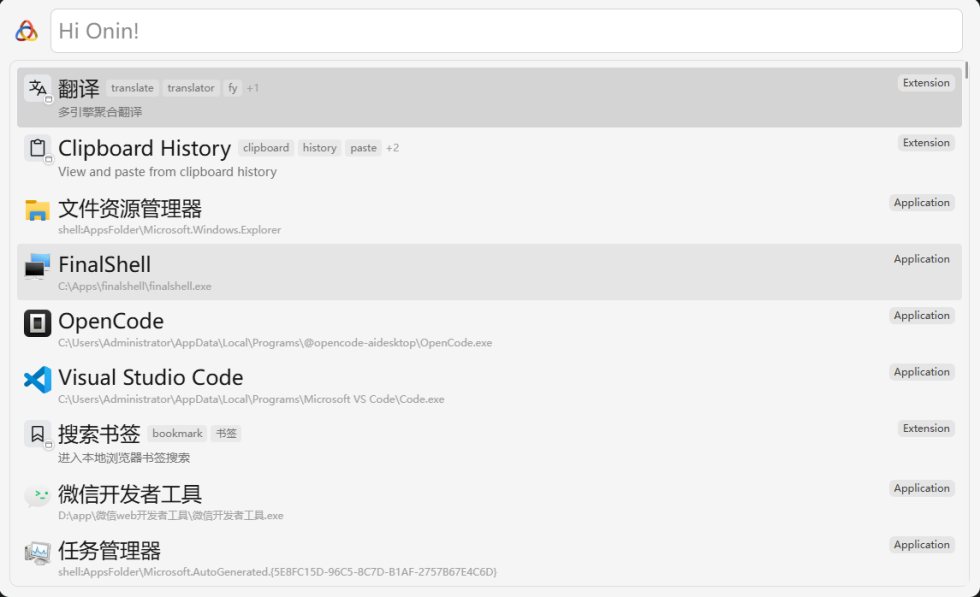Click the Microsoft.AutoGenerated task manager path
The image size is (980, 597).
[x=278, y=571]
